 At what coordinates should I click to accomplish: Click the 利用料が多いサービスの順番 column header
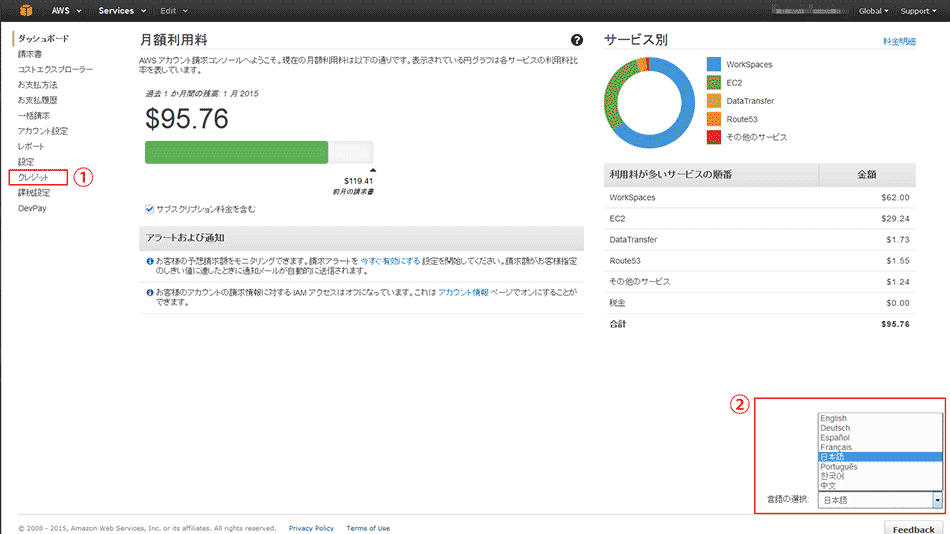pyautogui.click(x=711, y=175)
